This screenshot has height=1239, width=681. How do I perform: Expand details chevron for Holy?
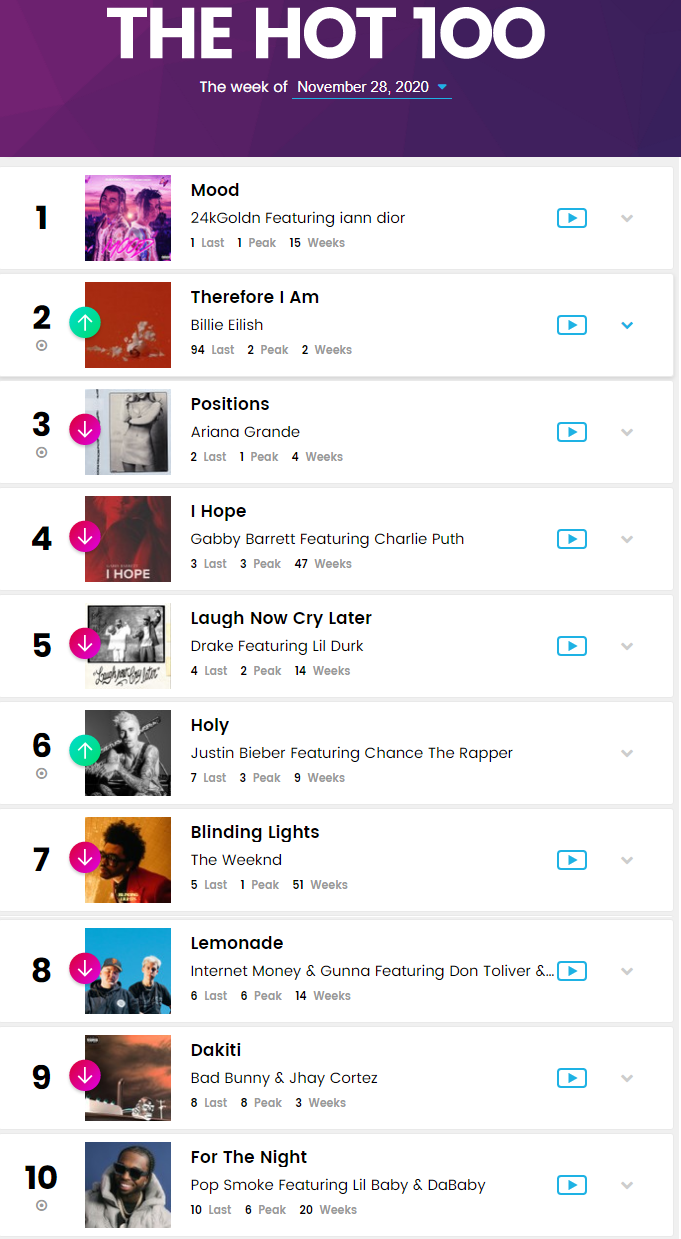pyautogui.click(x=627, y=753)
